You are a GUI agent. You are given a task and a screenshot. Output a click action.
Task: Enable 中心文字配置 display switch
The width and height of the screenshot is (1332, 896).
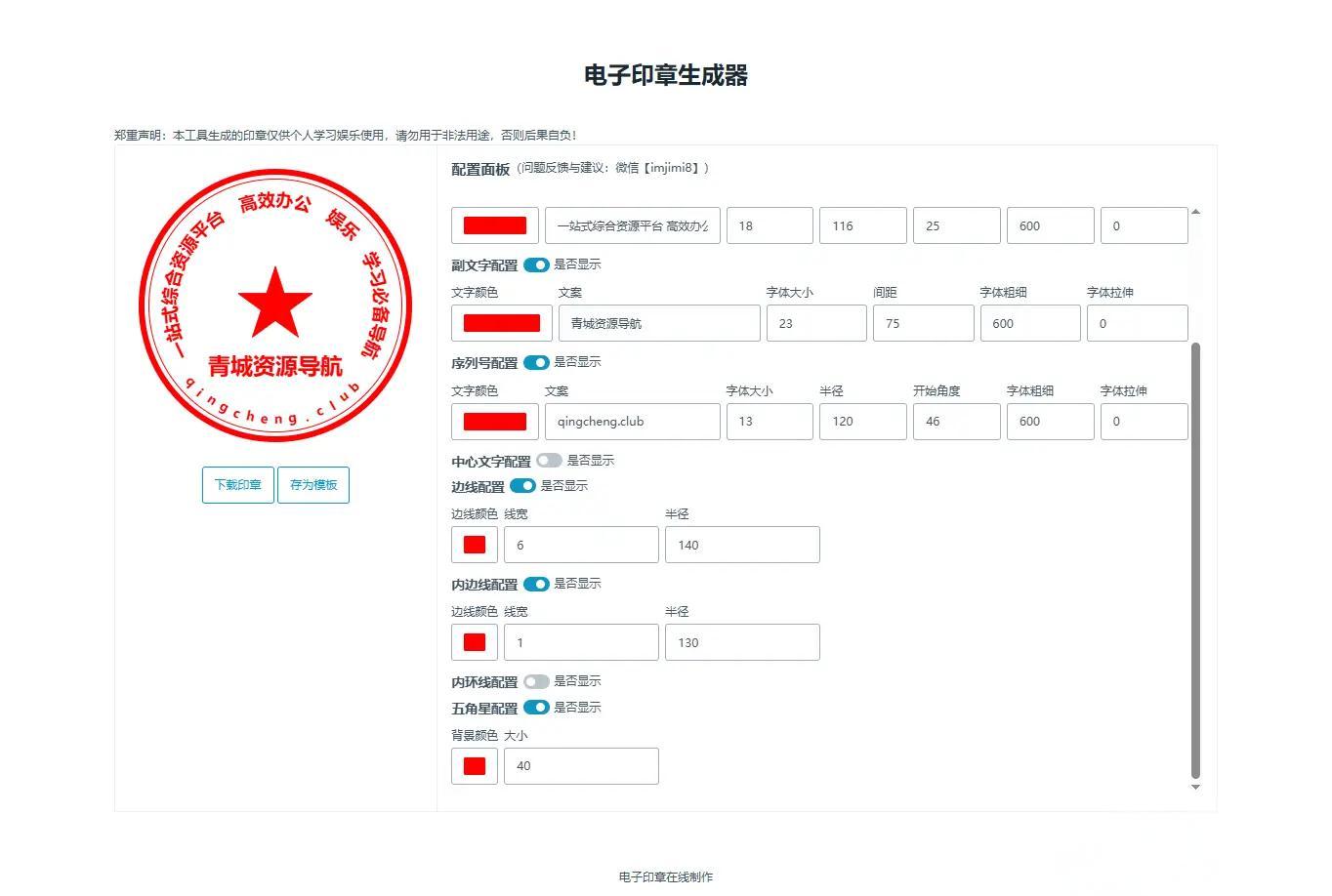549,461
